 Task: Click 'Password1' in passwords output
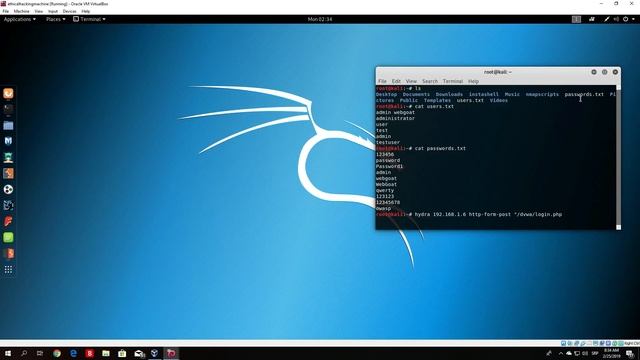(x=389, y=167)
